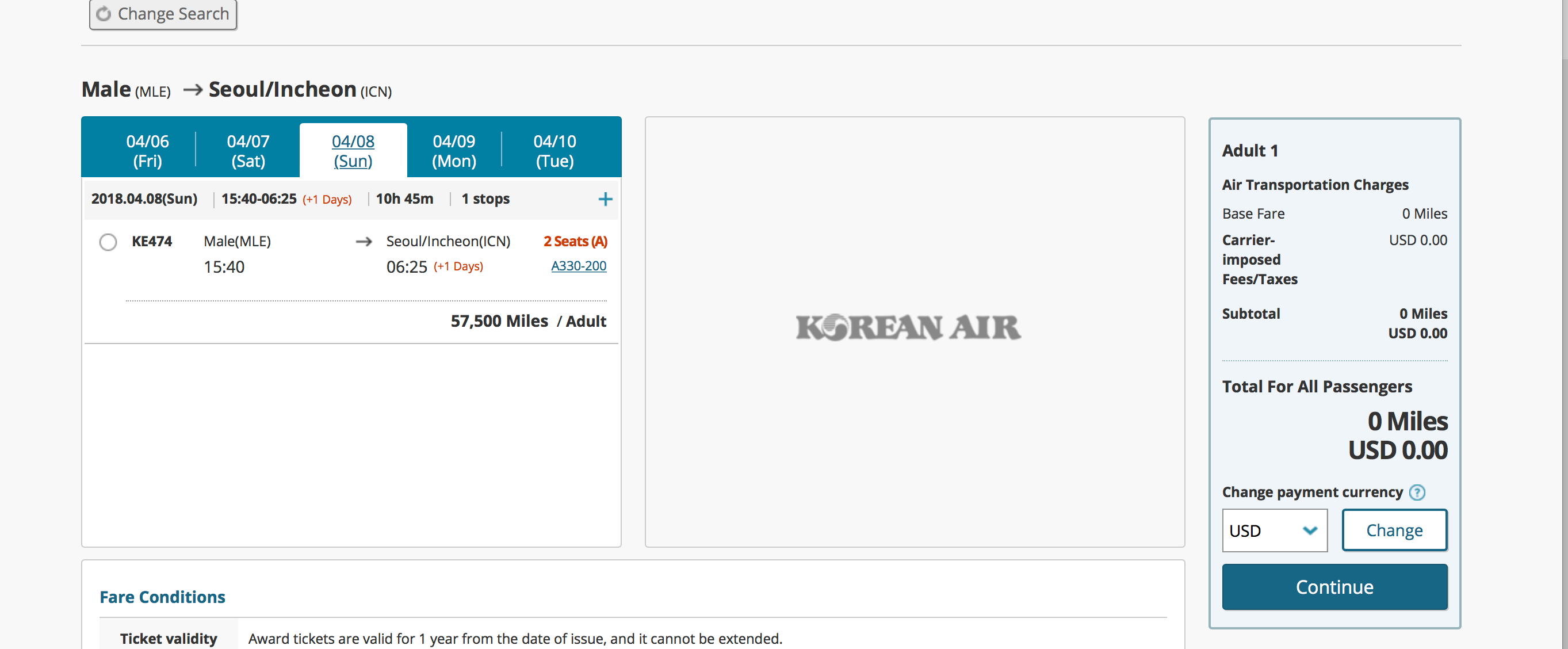Click the arrow icon in KE474 flight row
This screenshot has width=1568, height=649.
pyautogui.click(x=364, y=242)
